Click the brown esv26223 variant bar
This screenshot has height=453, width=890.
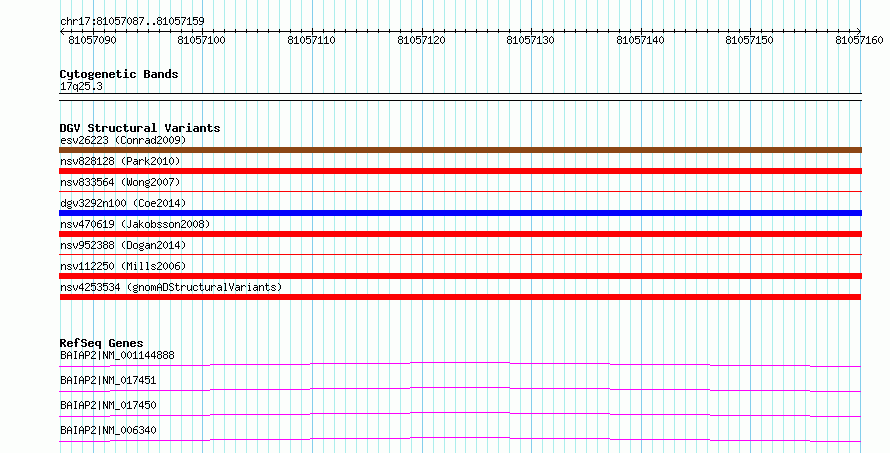[460, 150]
